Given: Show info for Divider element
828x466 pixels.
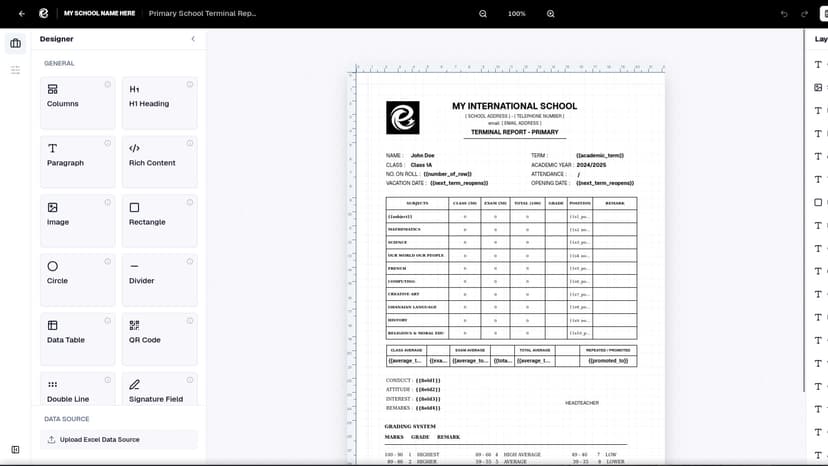Looking at the screenshot, I should (190, 262).
